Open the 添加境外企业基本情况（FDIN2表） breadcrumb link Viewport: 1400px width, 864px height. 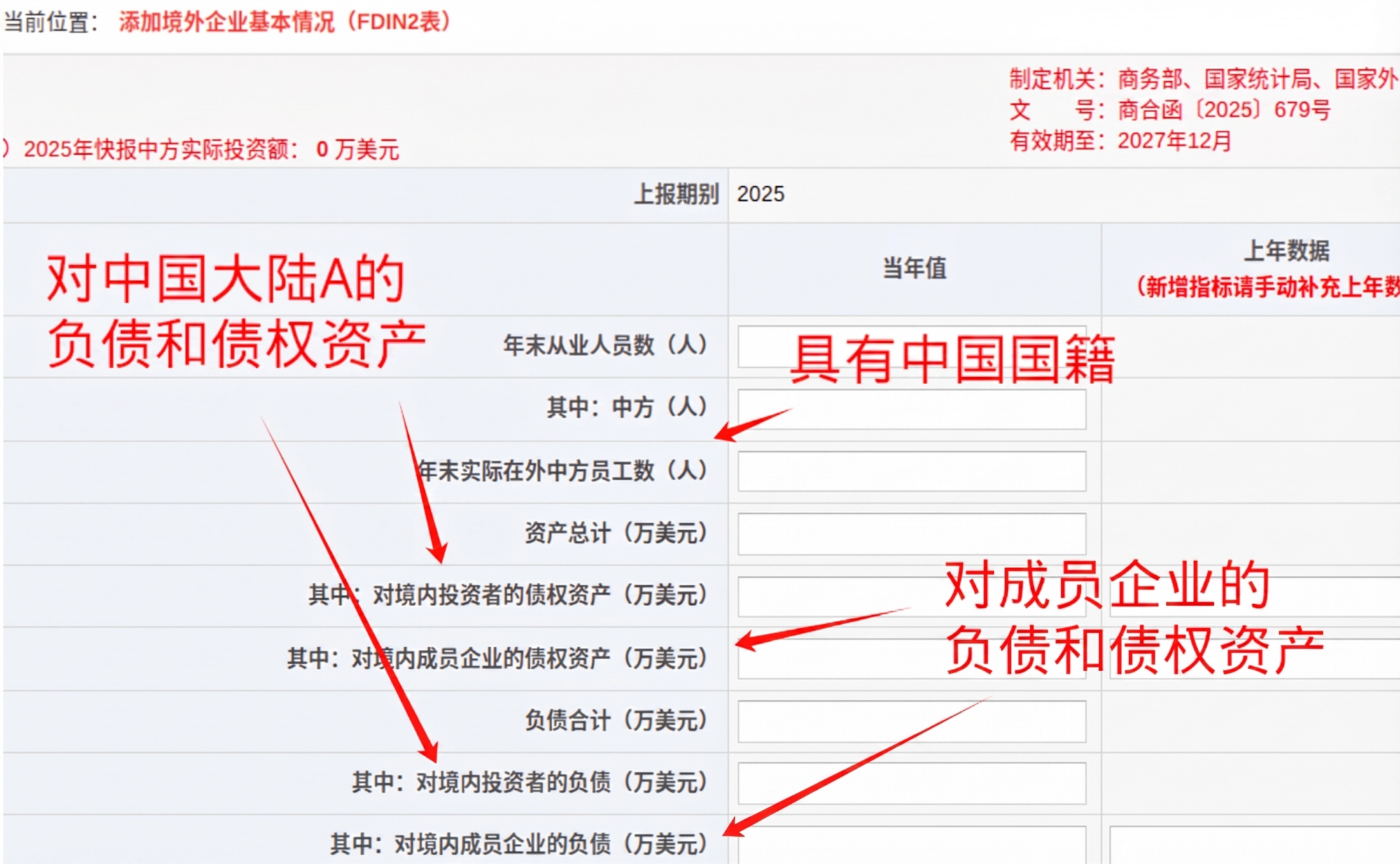click(285, 22)
